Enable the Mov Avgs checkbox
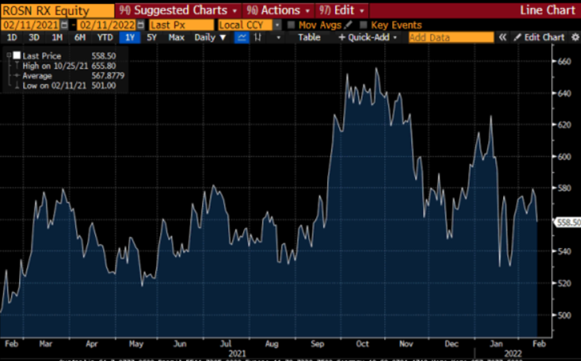This screenshot has width=581, height=361. click(291, 25)
